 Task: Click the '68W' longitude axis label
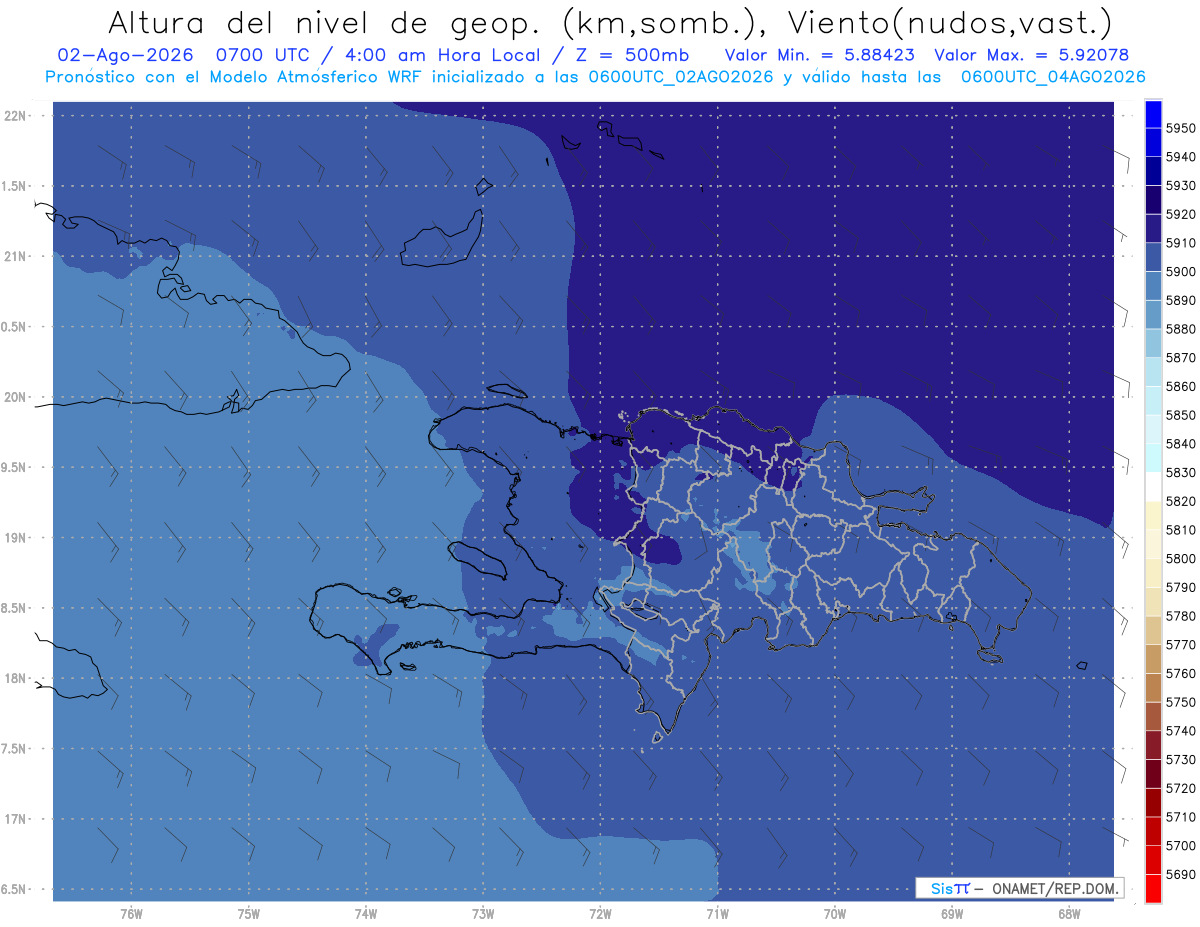pyautogui.click(x=1069, y=913)
